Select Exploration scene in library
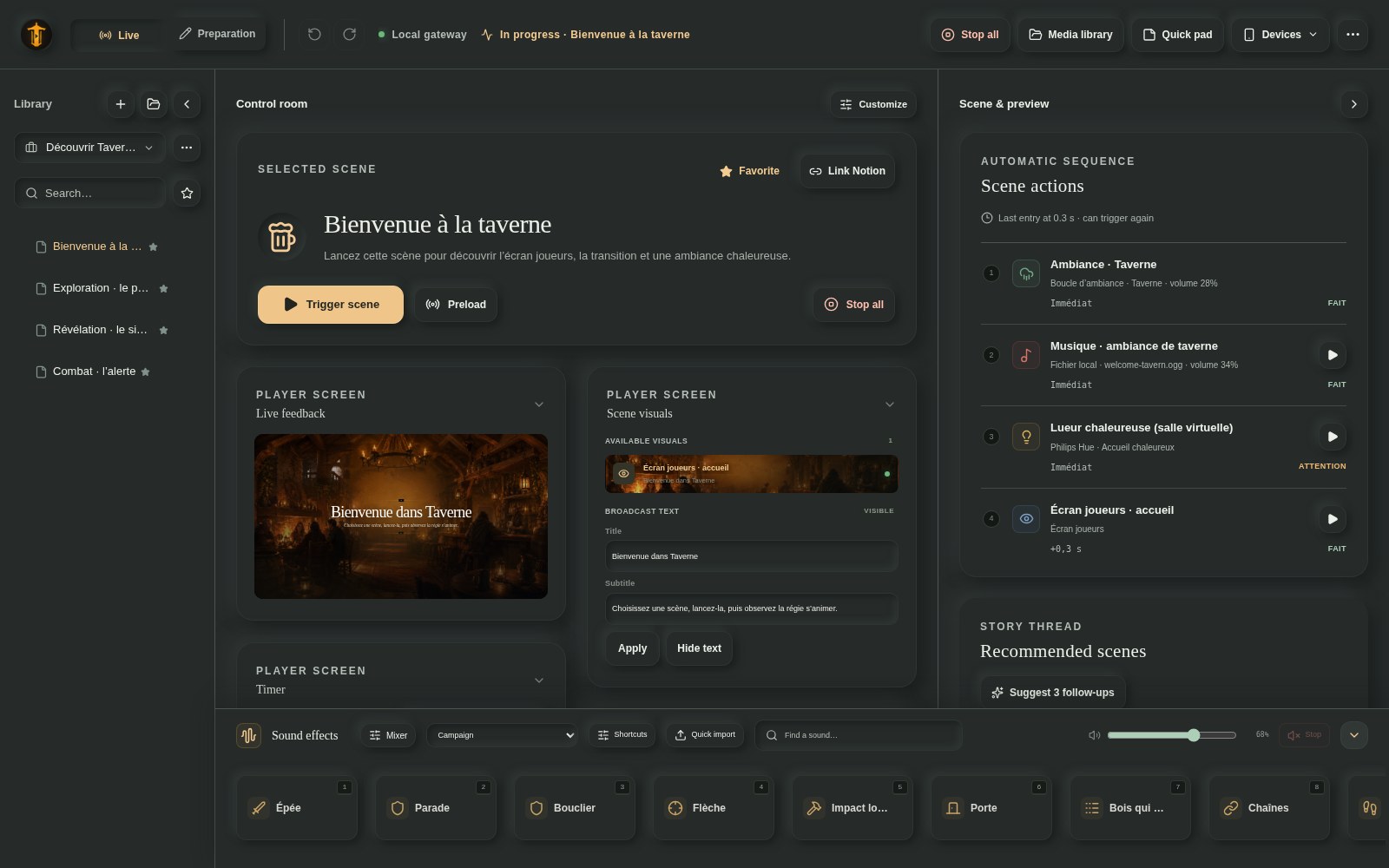The image size is (1389, 868). coord(101,288)
